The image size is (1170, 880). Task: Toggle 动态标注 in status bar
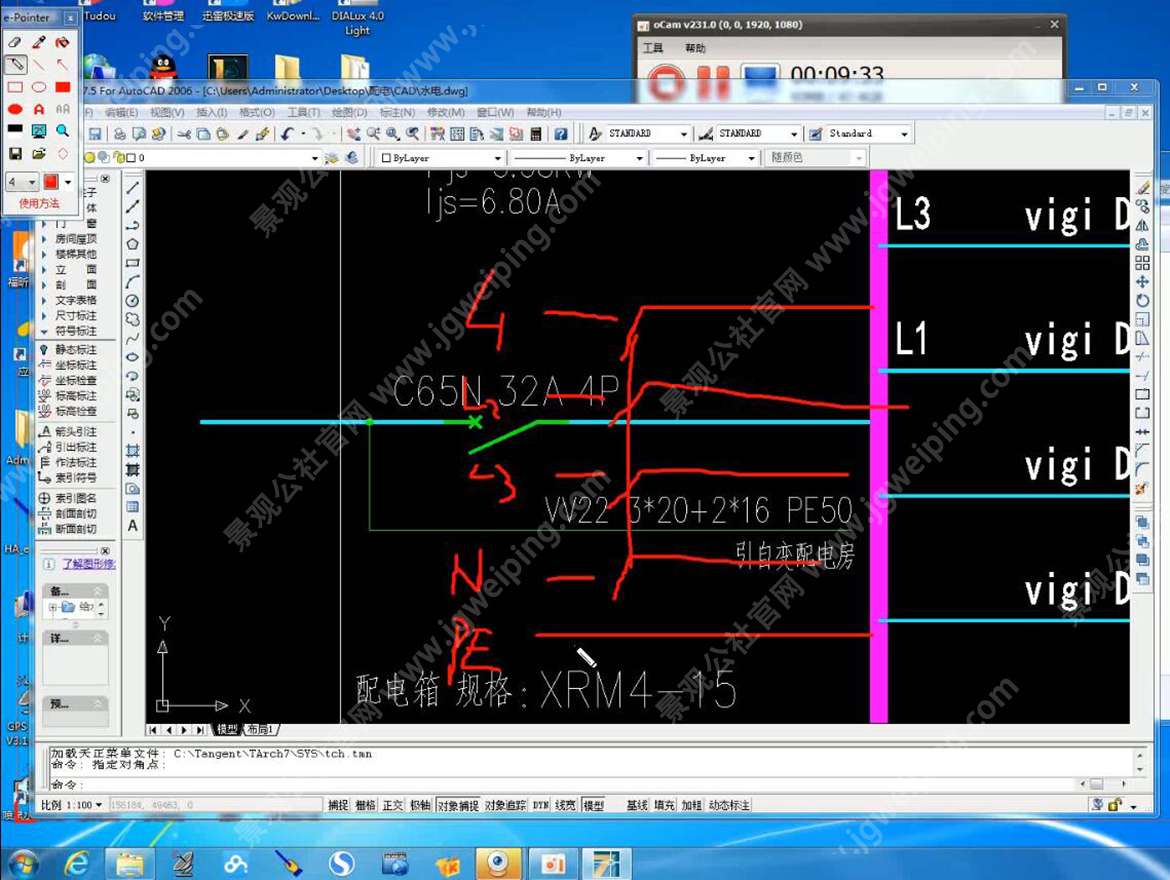click(729, 805)
